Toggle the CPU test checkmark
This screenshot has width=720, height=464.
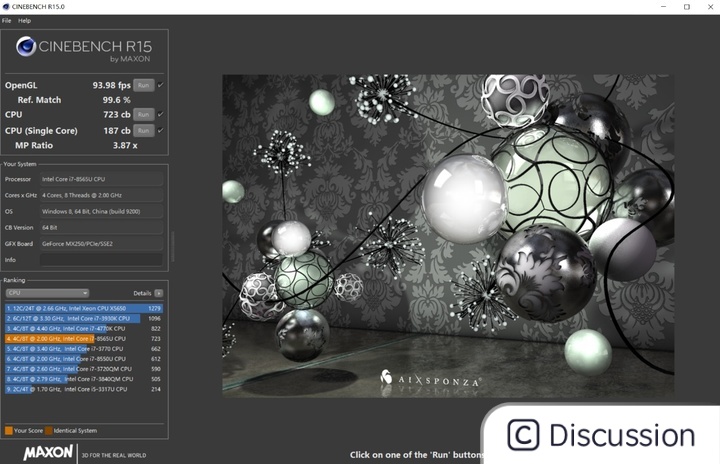click(160, 114)
